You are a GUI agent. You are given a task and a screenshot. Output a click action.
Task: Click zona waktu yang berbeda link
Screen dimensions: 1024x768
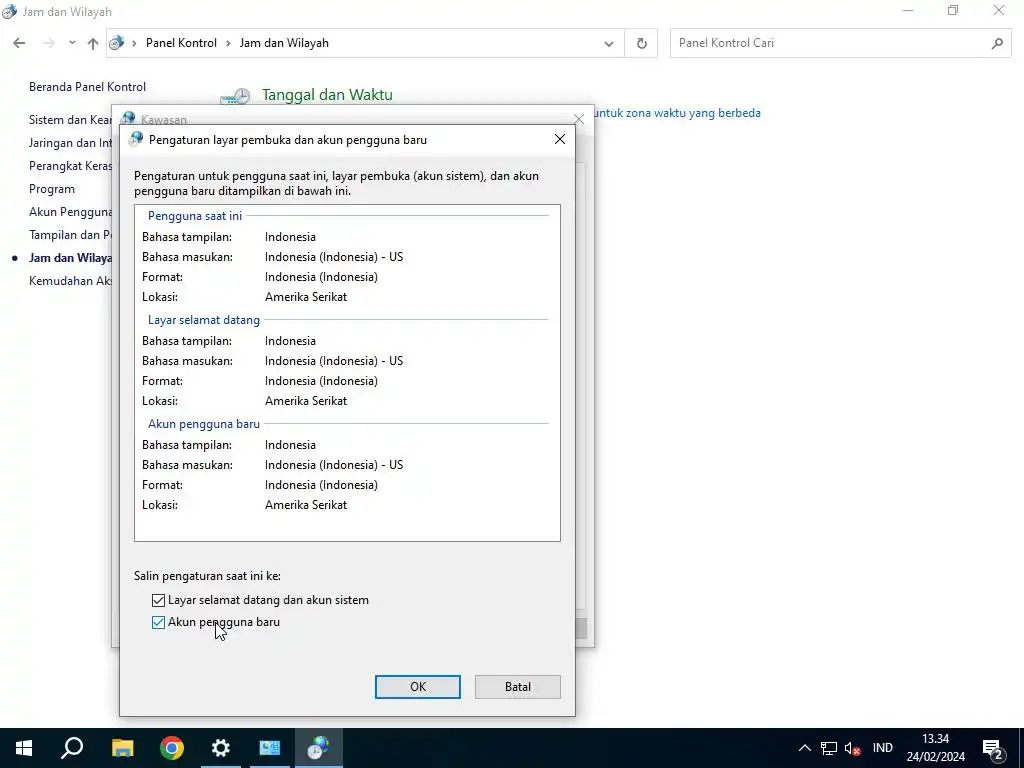677,113
